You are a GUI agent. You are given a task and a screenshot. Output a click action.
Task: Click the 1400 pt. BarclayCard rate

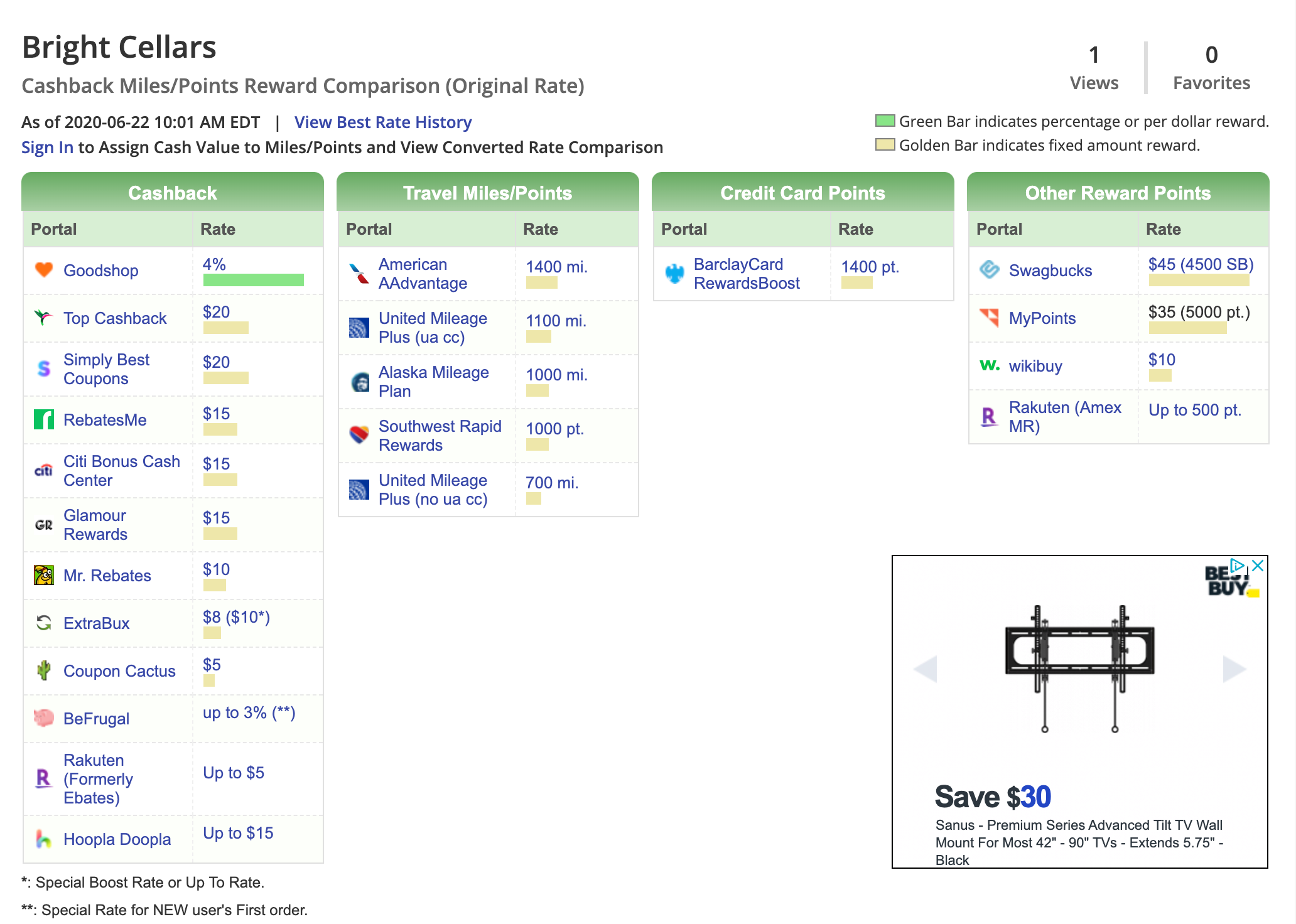(870, 267)
